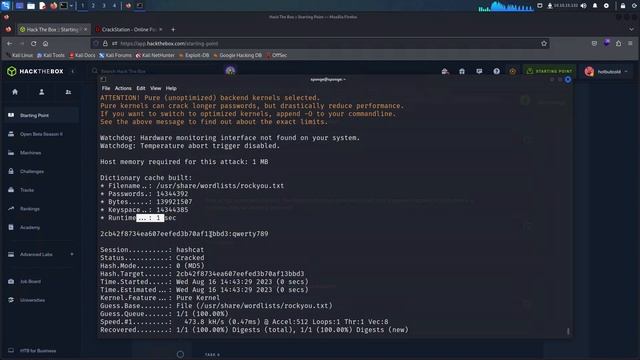
Task: Open Challenges in sidebar
Action: tap(41, 171)
